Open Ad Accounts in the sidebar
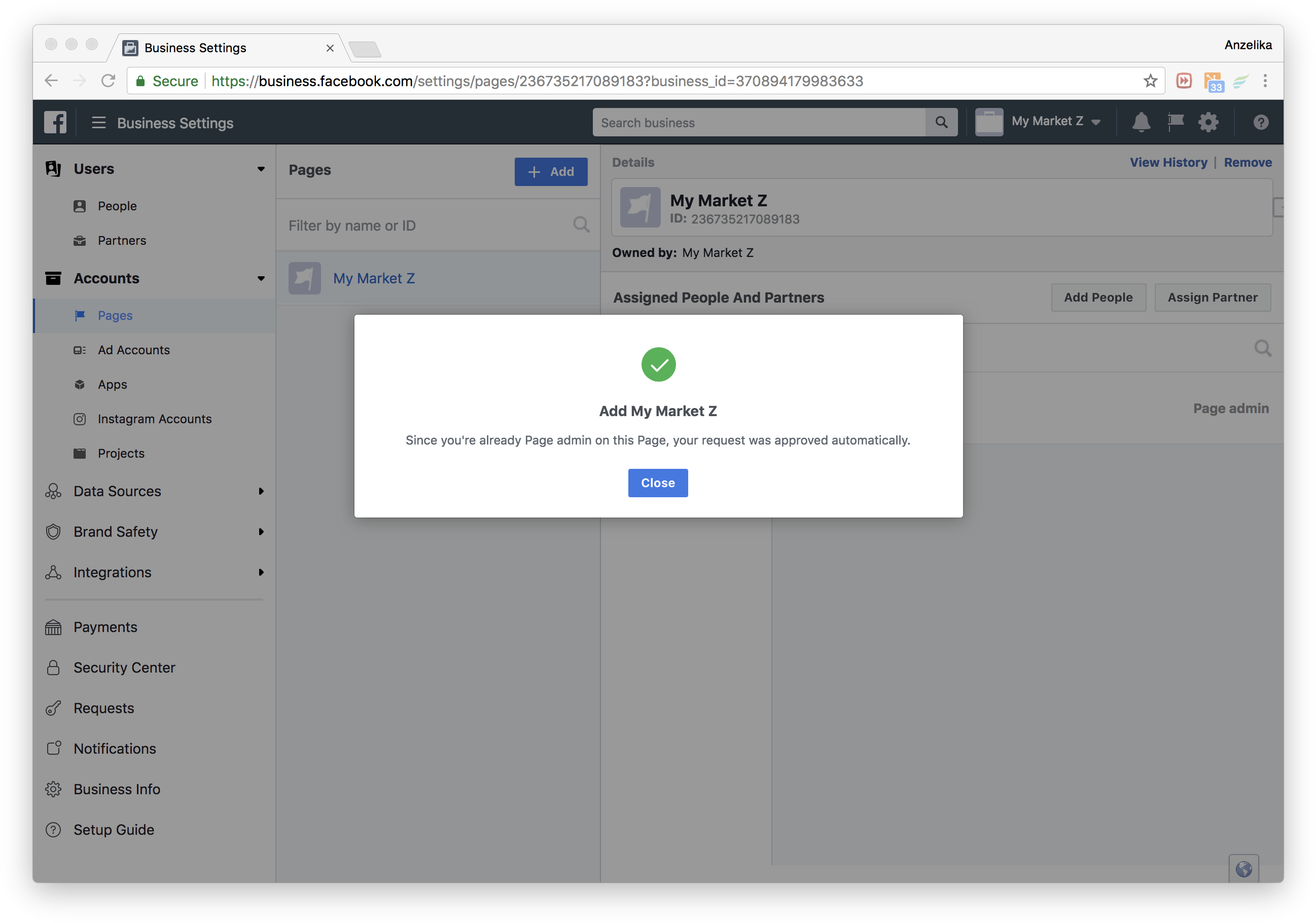This screenshot has width=1316, height=923. tap(133, 350)
